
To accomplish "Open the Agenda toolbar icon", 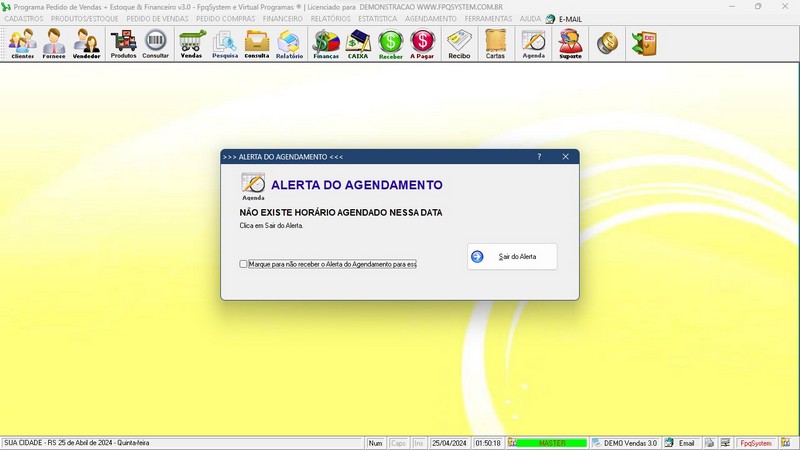I will 534,44.
